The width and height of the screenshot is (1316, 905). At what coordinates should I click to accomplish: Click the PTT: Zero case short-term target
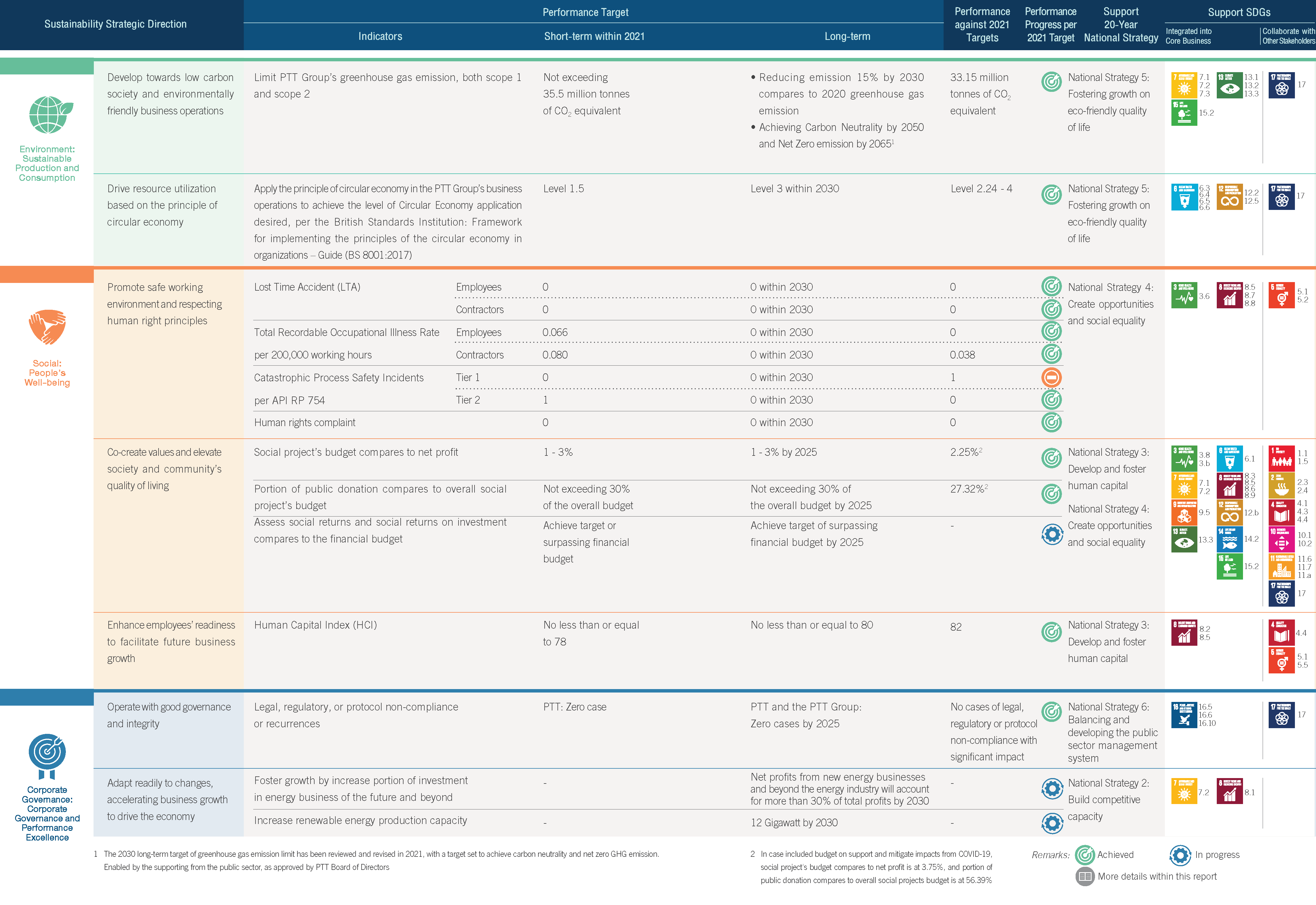[x=575, y=707]
